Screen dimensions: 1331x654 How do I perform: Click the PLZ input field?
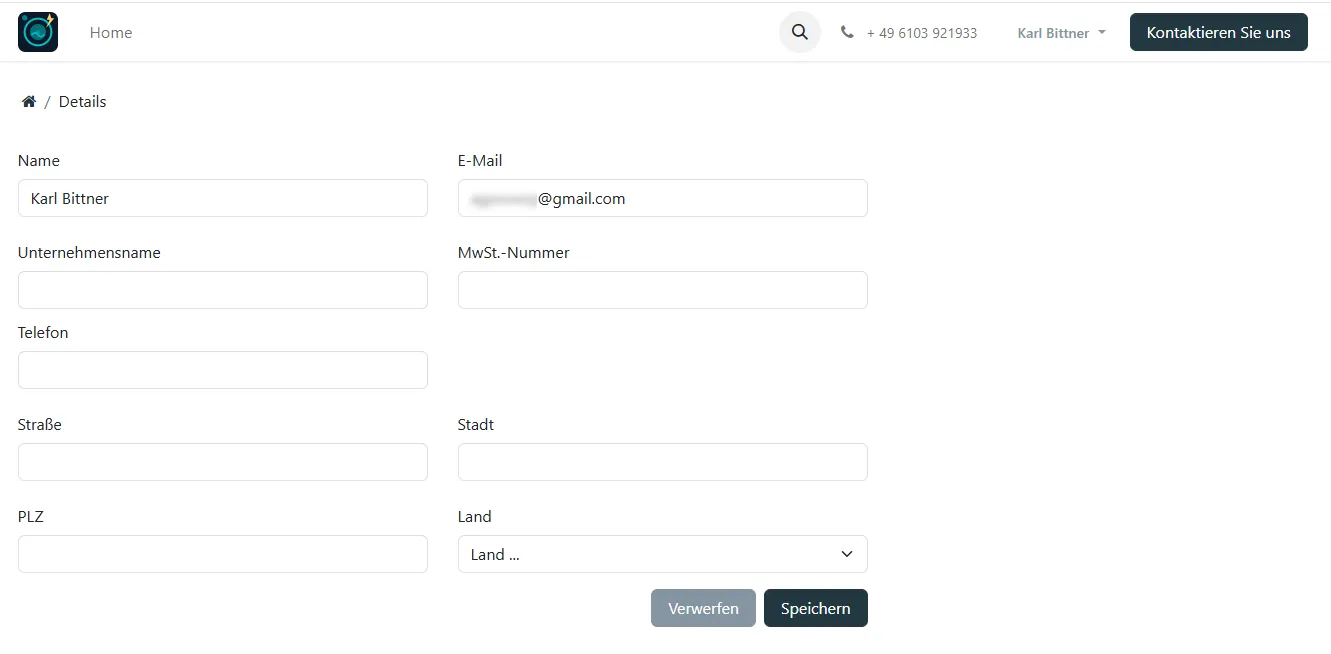(223, 554)
